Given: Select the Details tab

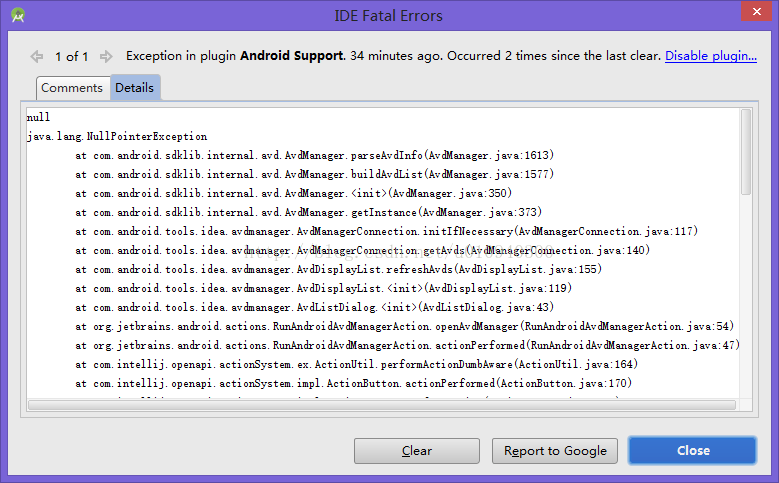Looking at the screenshot, I should [x=135, y=88].
